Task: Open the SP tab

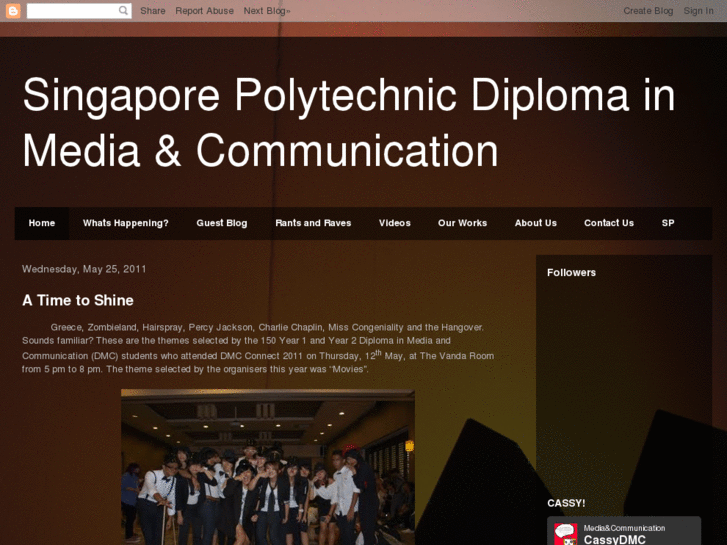Action: click(x=668, y=223)
